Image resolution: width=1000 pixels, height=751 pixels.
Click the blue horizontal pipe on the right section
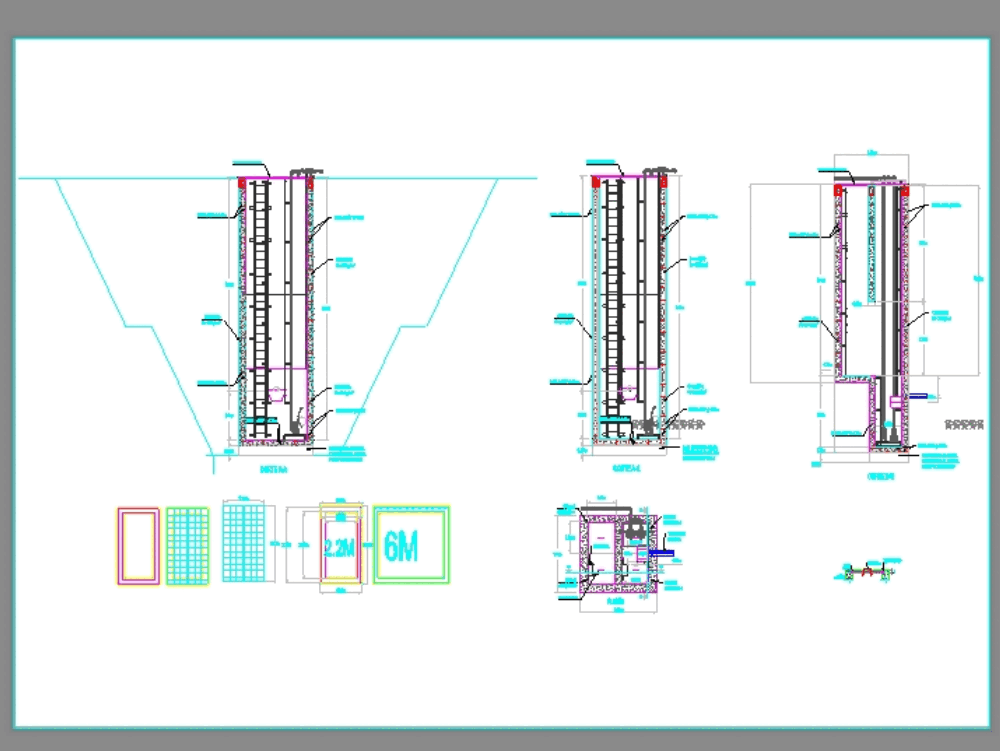pos(920,395)
